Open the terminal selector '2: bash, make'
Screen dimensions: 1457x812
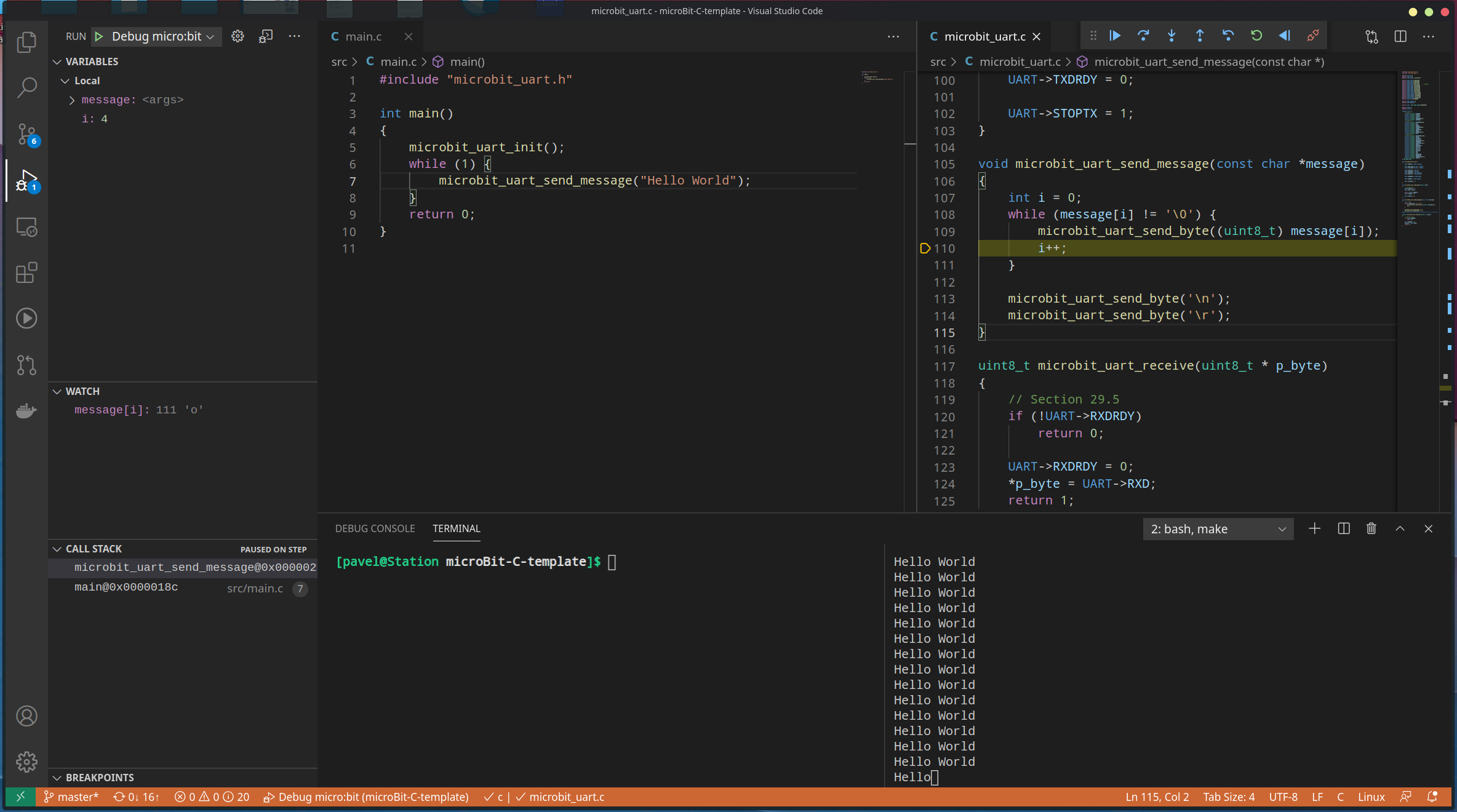[1218, 529]
